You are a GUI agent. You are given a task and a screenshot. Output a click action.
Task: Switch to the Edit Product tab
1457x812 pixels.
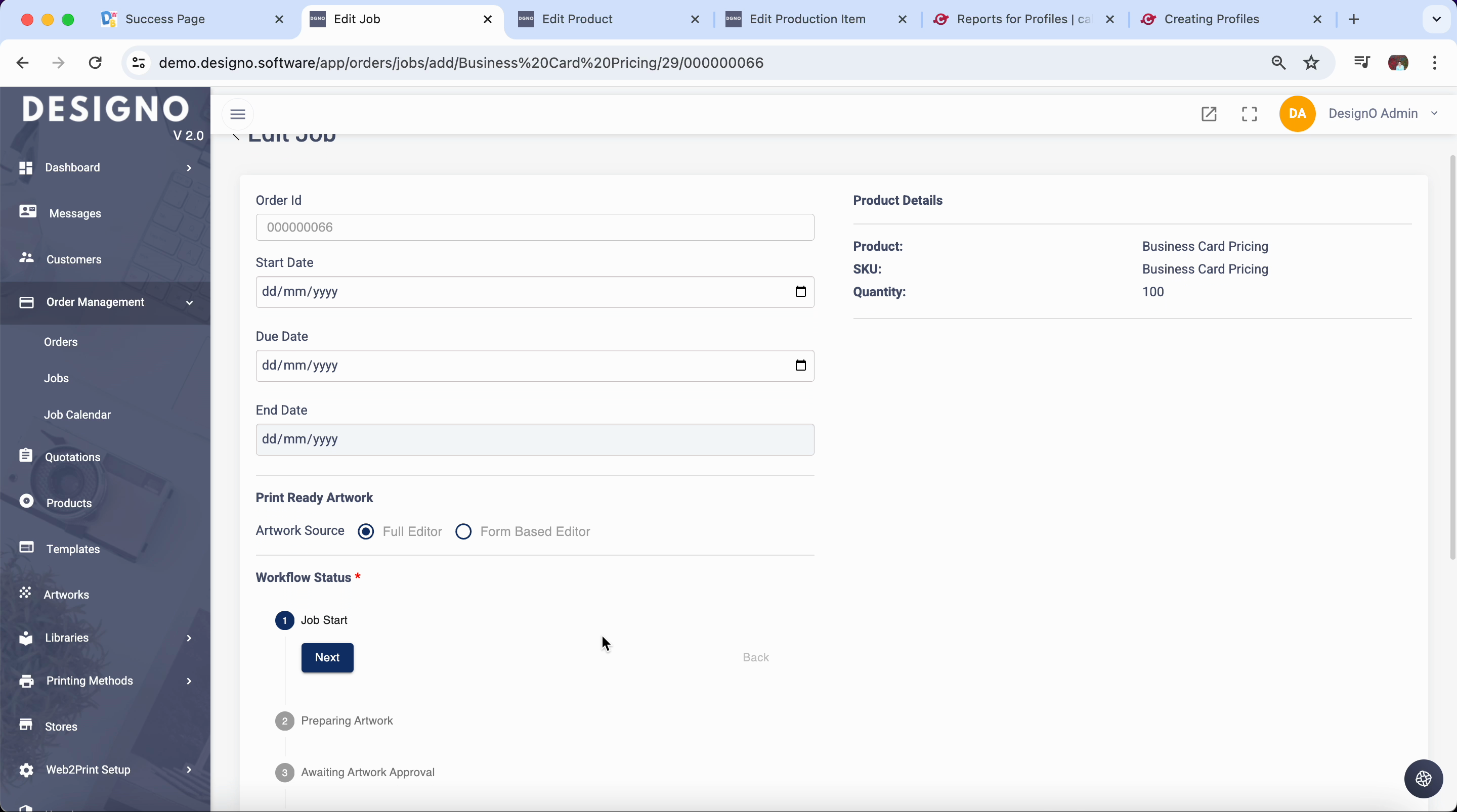577,19
